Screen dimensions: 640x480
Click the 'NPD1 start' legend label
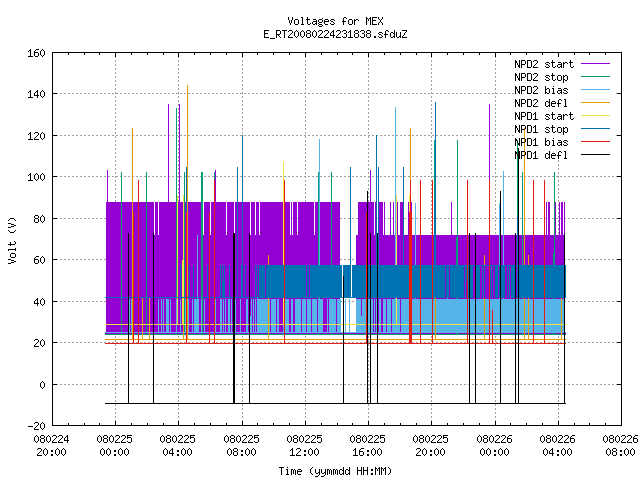pos(544,116)
